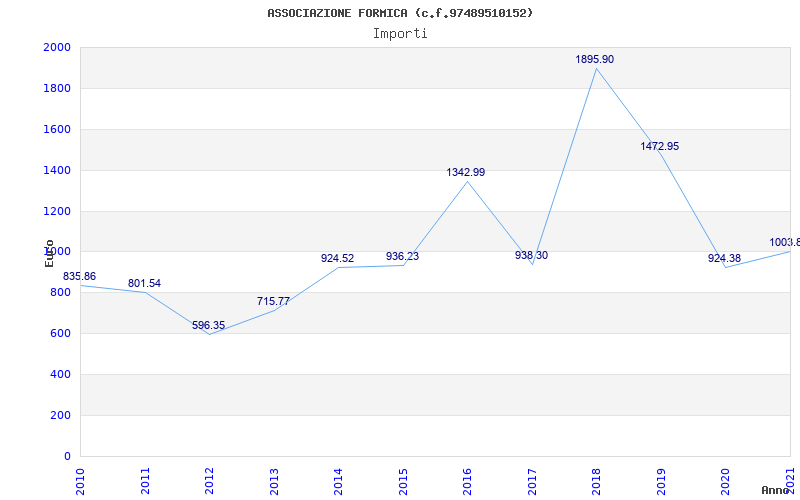Click the 924.52 data label
The width and height of the screenshot is (800, 500).
pyautogui.click(x=337, y=258)
